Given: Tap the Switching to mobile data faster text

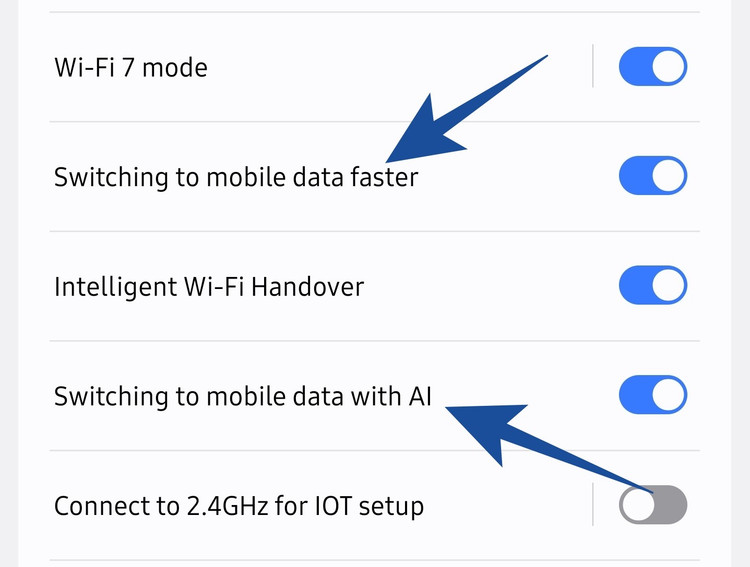Looking at the screenshot, I should [x=236, y=178].
